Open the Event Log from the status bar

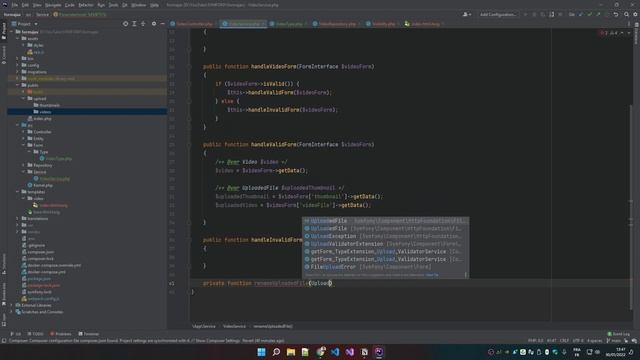point(619,334)
